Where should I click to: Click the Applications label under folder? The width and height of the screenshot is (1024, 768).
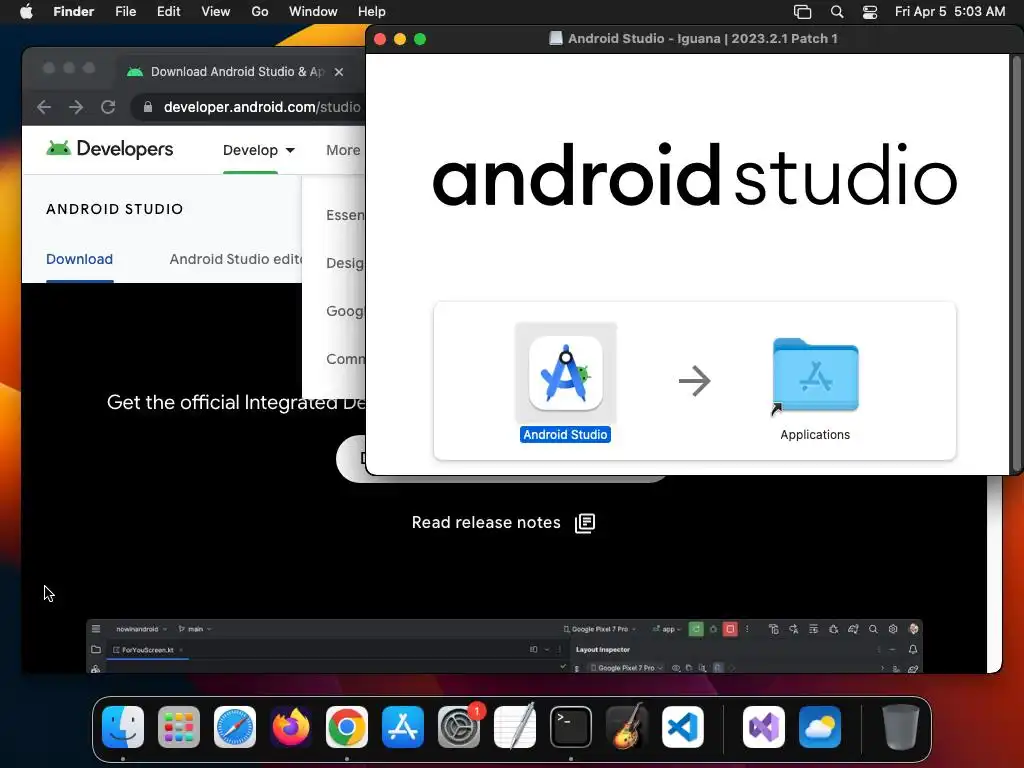point(815,435)
